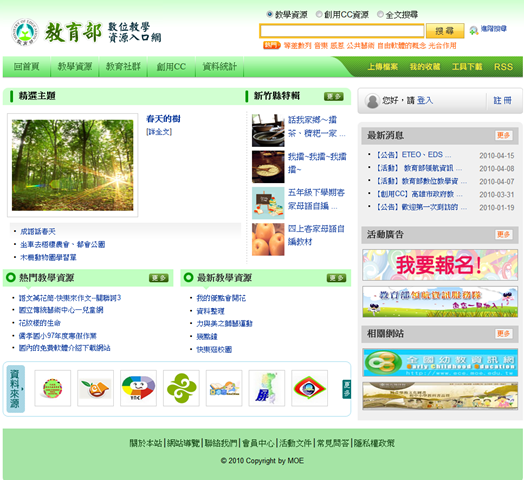Click 上傳檔案 in the green bar
Viewport: 524px width, 480px height.
click(383, 67)
